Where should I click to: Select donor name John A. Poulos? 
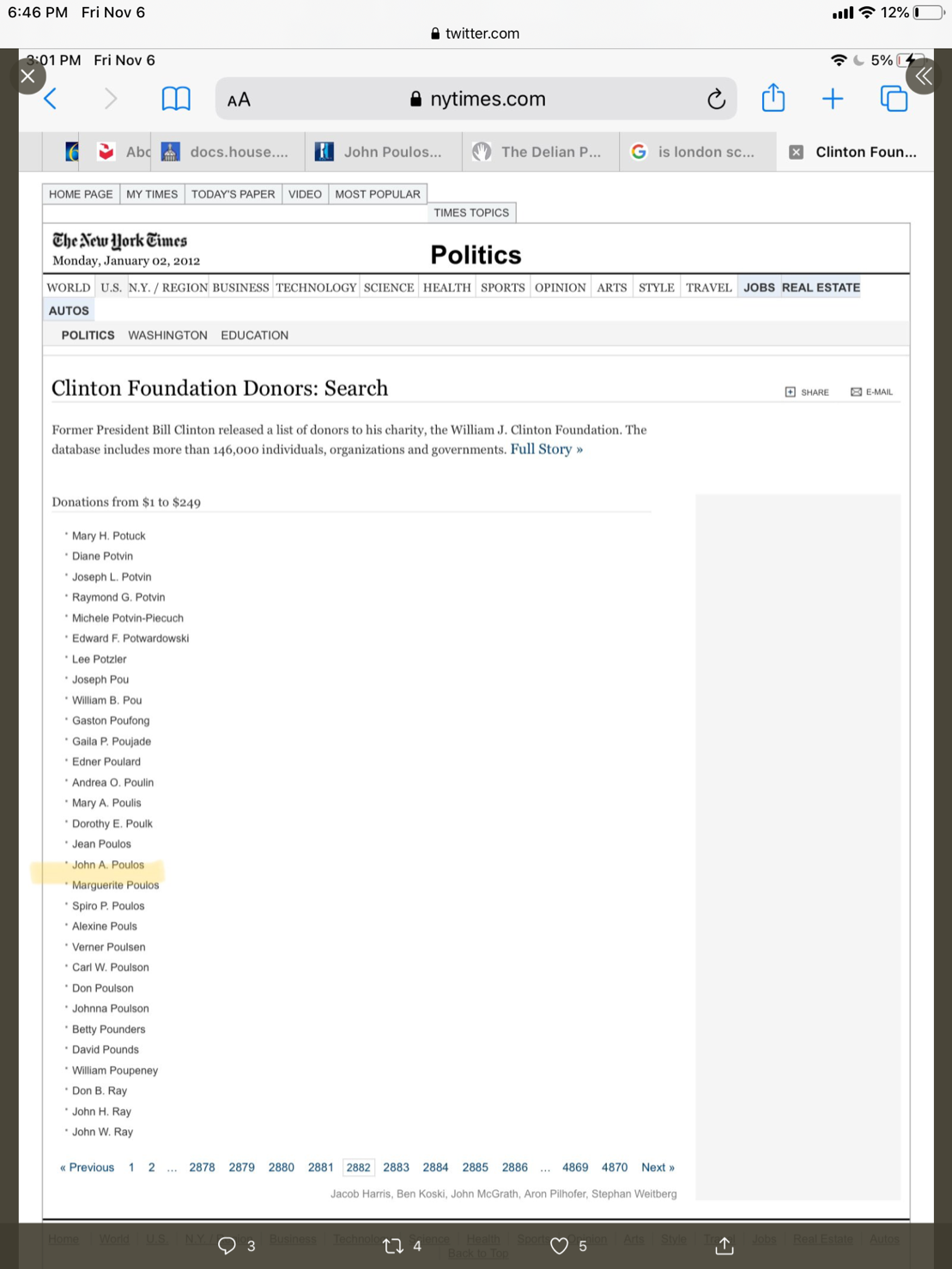pos(108,865)
